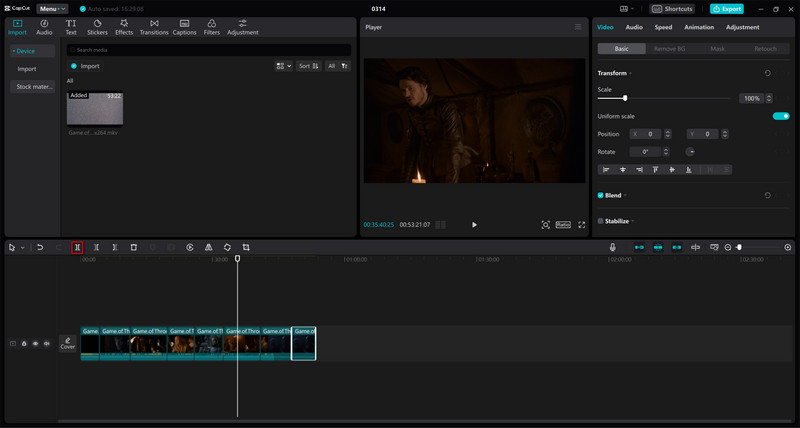
Task: Uncheck the Blend checkbox
Action: 601,195
